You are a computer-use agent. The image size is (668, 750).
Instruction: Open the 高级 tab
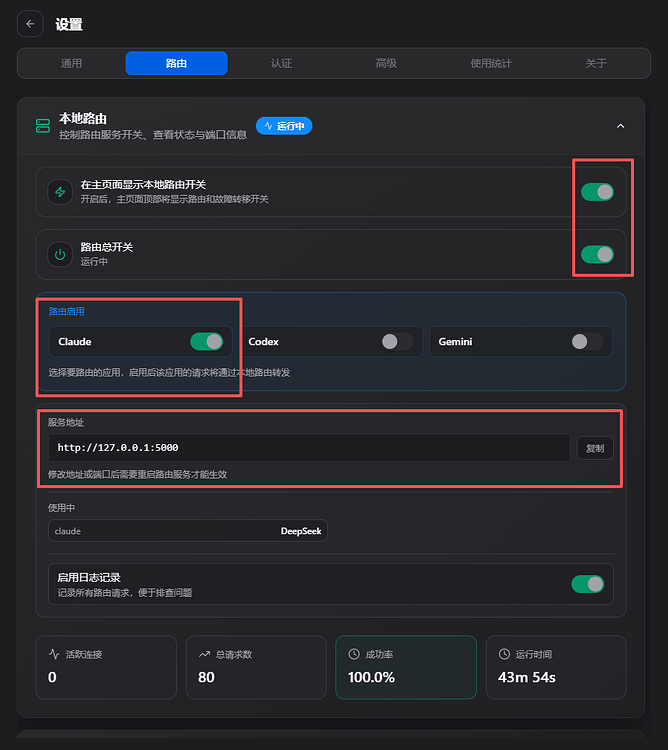click(x=386, y=63)
